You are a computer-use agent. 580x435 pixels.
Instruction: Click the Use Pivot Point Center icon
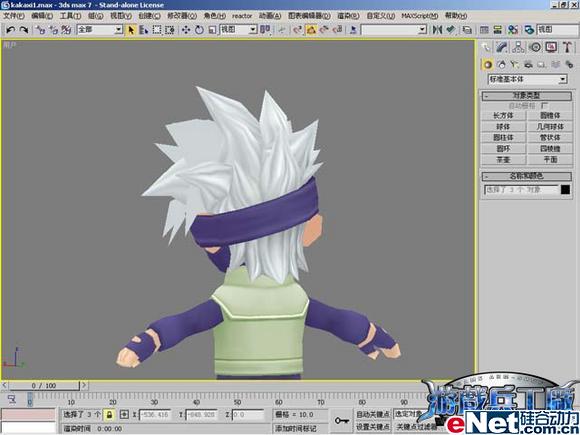[x=265, y=30]
